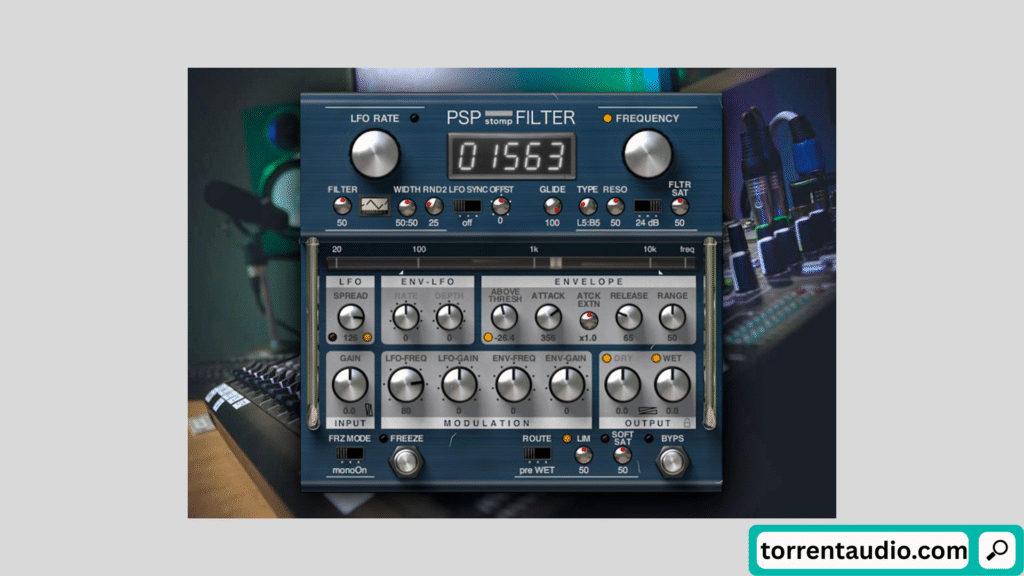Toggle the FREQUENCY orange LED
The image size is (1024, 576).
pyautogui.click(x=606, y=118)
